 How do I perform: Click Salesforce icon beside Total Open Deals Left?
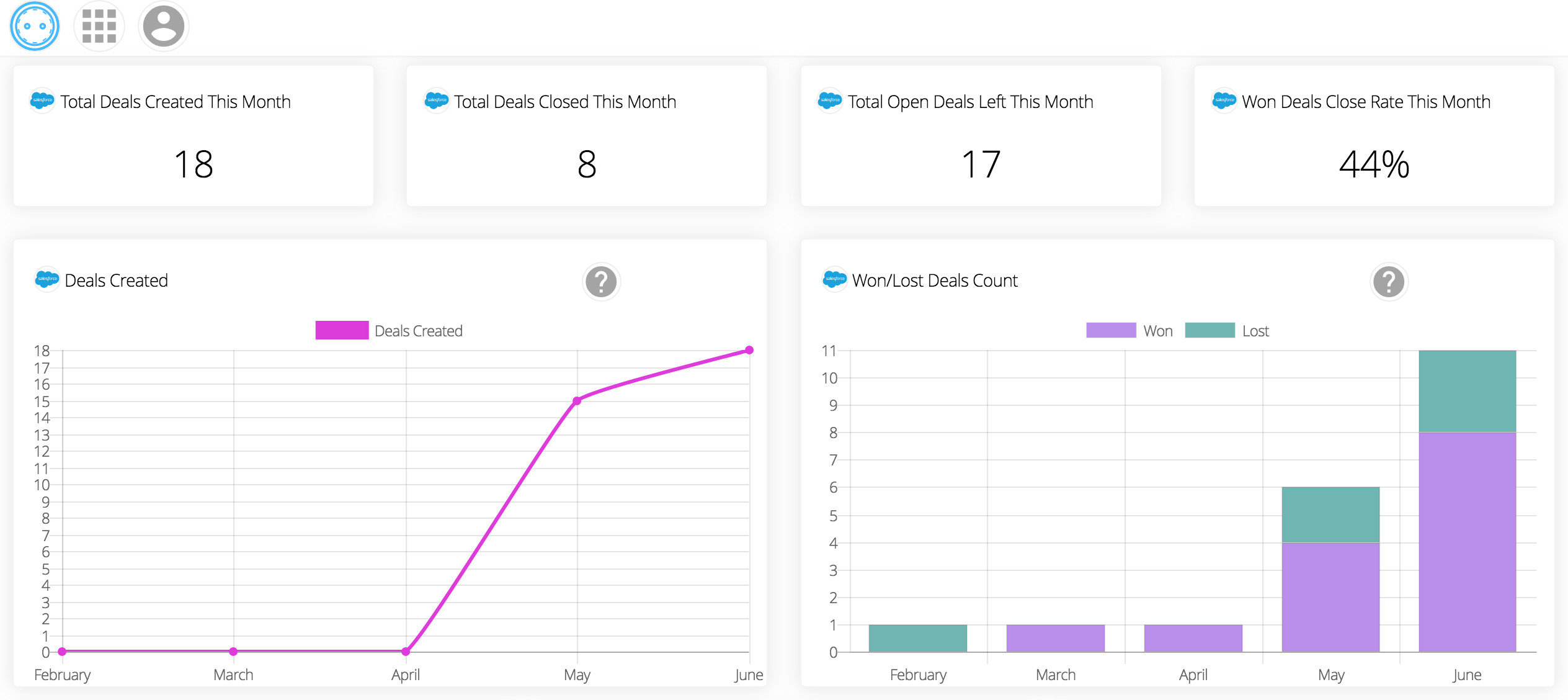tap(830, 101)
